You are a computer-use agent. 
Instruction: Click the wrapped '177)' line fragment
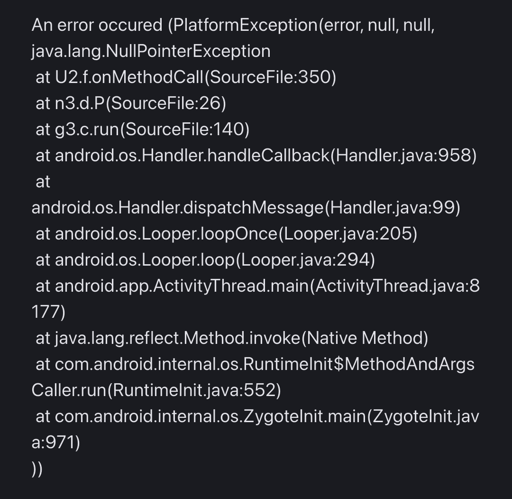point(49,312)
